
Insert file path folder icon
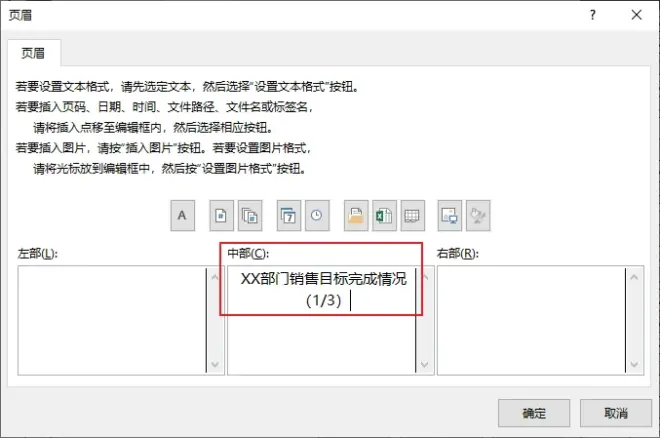pyautogui.click(x=356, y=215)
